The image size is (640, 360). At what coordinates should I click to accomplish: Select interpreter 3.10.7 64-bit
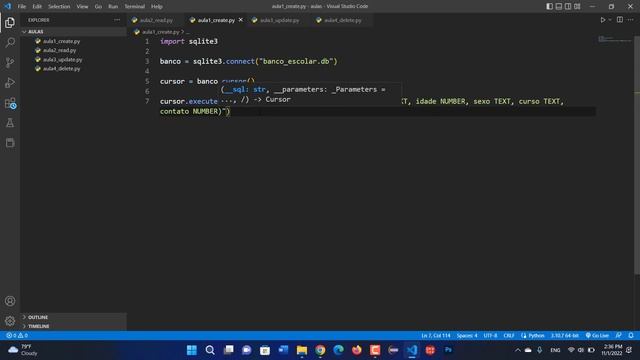pos(564,335)
